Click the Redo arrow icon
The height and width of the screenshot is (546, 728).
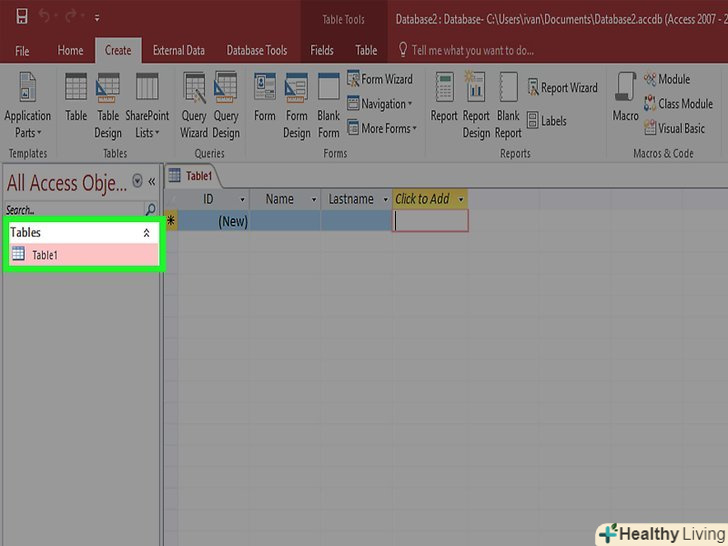pyautogui.click(x=71, y=17)
